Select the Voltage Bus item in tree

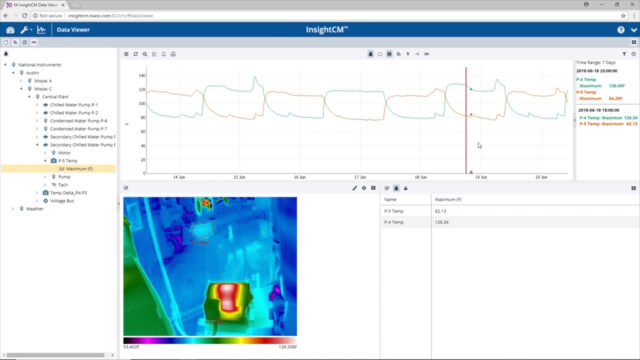[62, 201]
